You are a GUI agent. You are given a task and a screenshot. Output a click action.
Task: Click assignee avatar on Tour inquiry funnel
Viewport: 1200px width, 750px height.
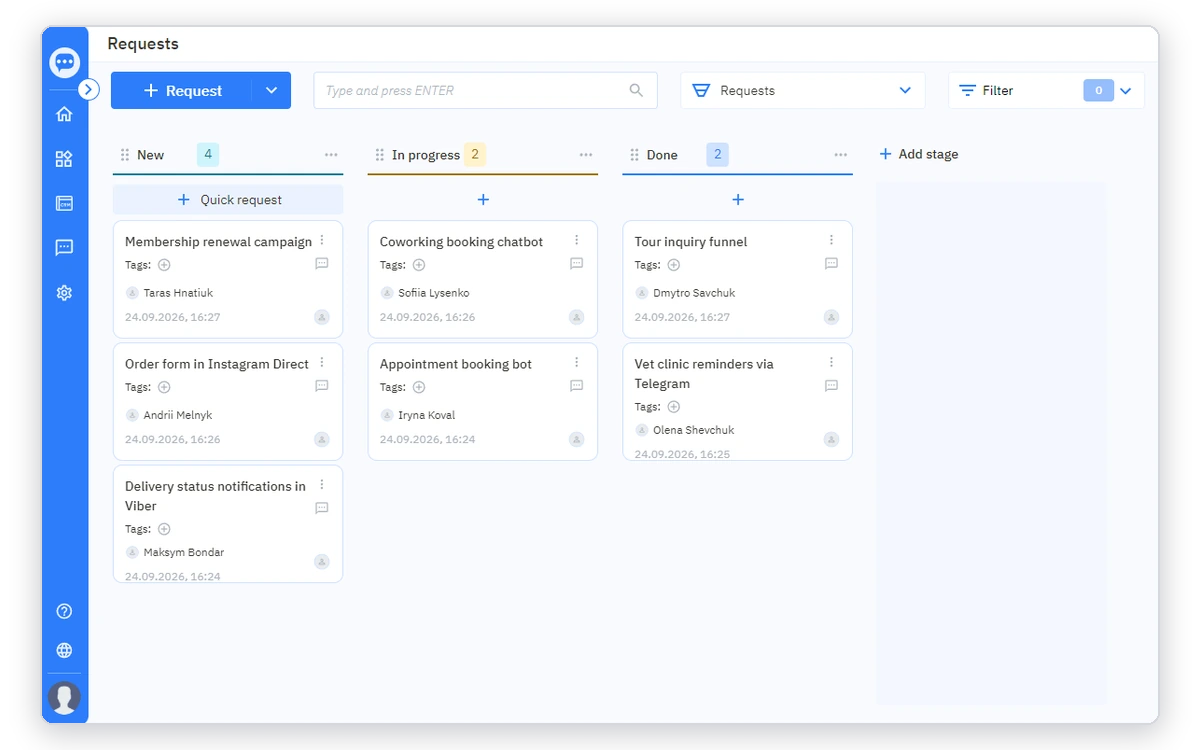coord(832,317)
